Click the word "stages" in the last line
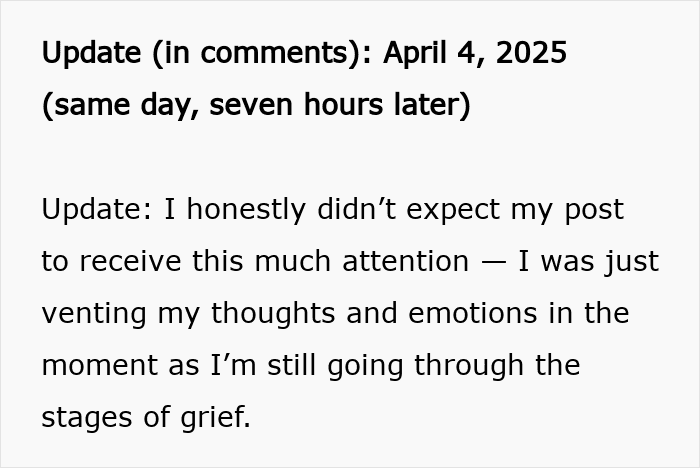This screenshot has height=468, width=700. pos(82,417)
